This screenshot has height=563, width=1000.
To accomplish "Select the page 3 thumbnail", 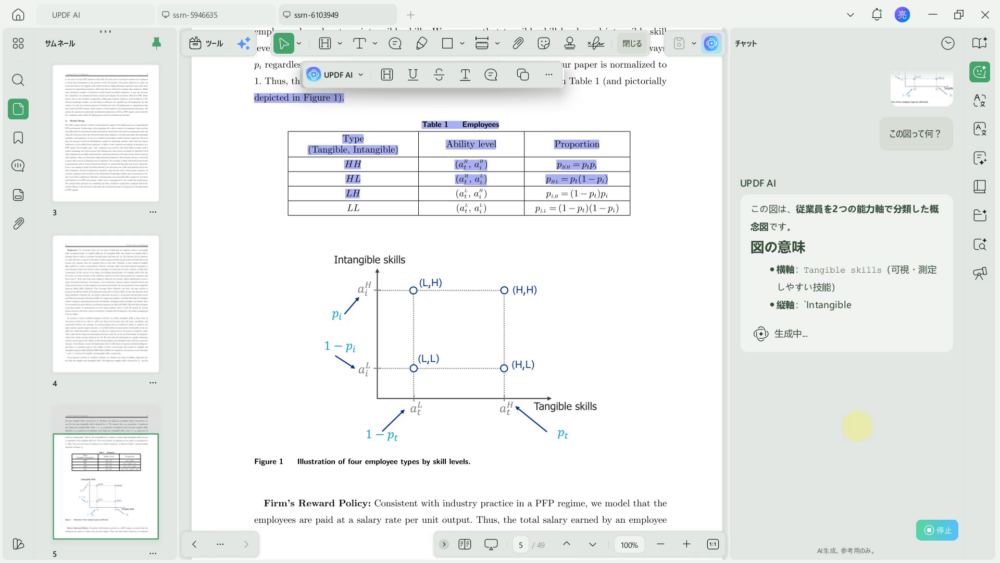I will 106,133.
